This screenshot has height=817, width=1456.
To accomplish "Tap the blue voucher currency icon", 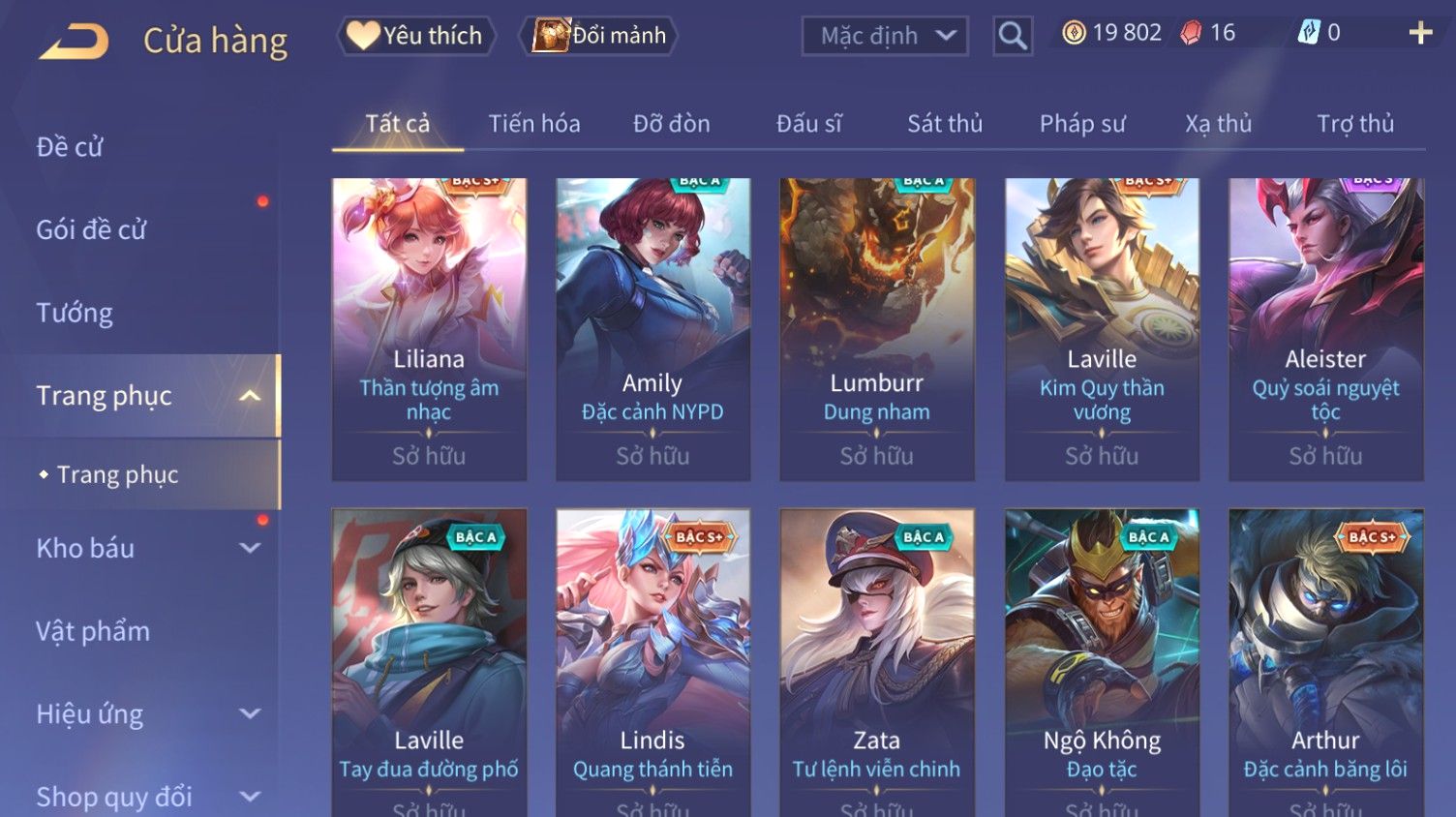I will 1309,33.
